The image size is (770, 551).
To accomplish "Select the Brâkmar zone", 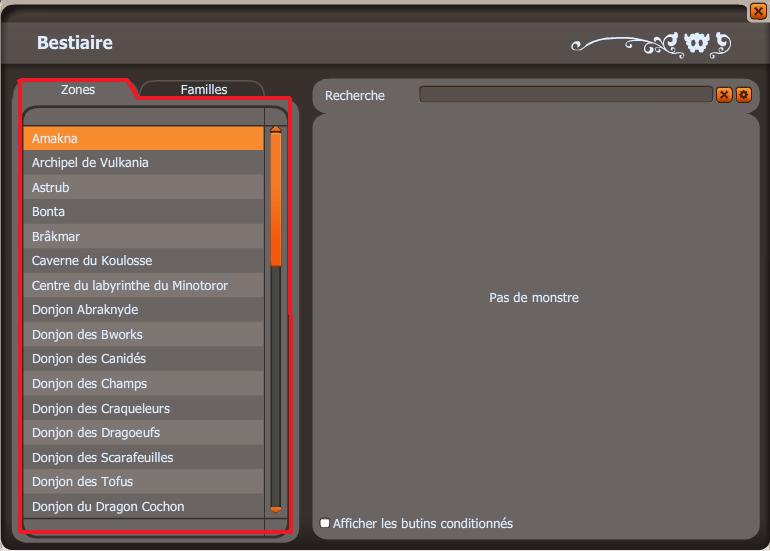I will 143,236.
